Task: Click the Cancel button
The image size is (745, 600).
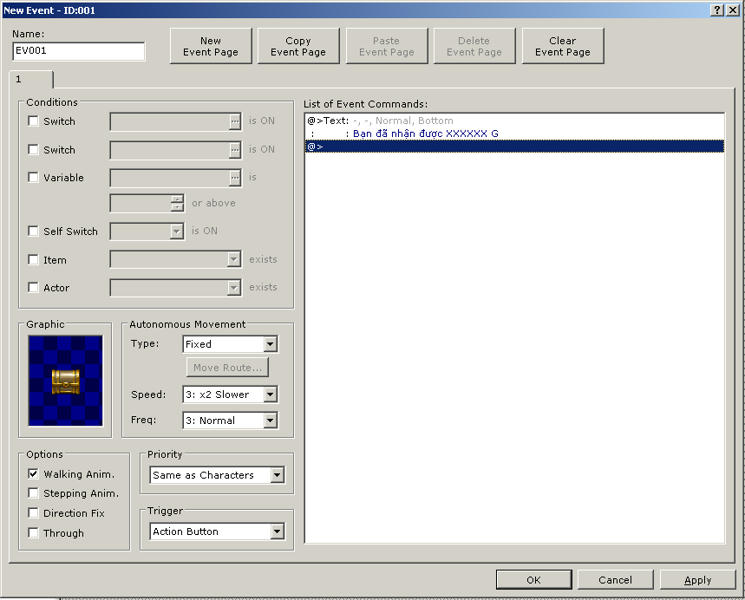Action: 615,580
